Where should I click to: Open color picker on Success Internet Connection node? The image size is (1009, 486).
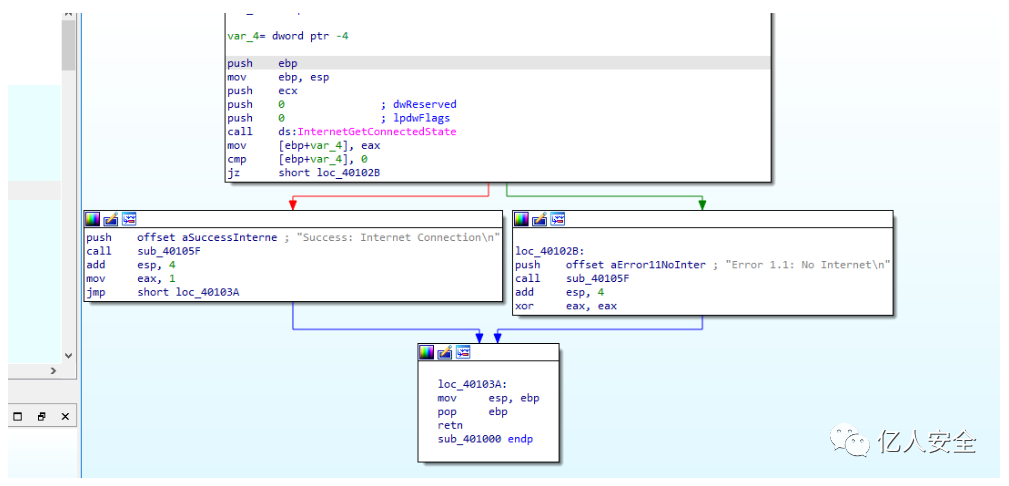(x=93, y=219)
